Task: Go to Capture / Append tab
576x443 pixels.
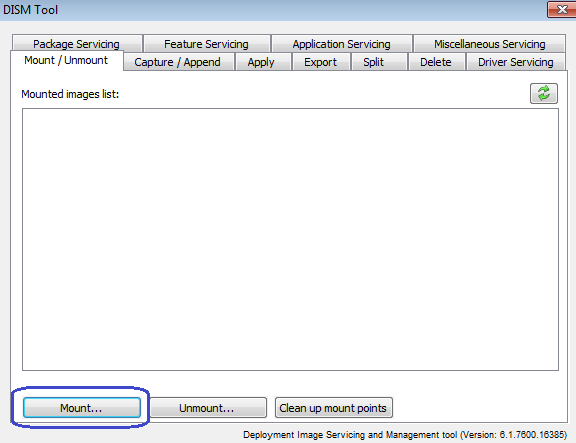Action: tap(178, 62)
